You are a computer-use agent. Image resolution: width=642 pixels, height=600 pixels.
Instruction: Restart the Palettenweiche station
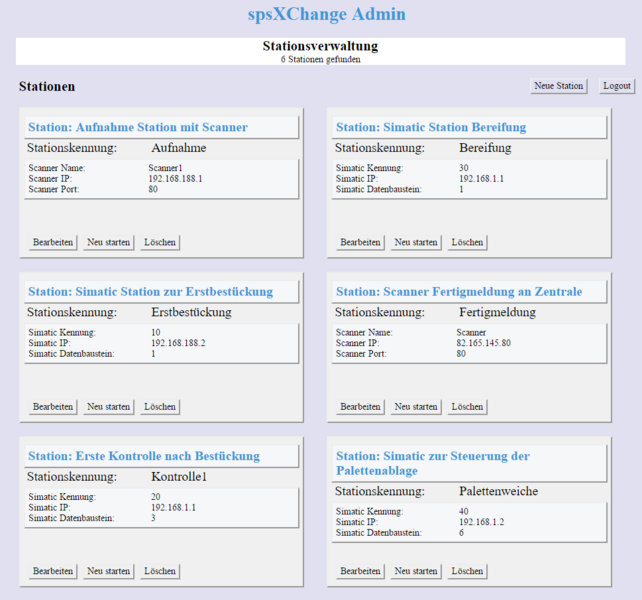416,571
